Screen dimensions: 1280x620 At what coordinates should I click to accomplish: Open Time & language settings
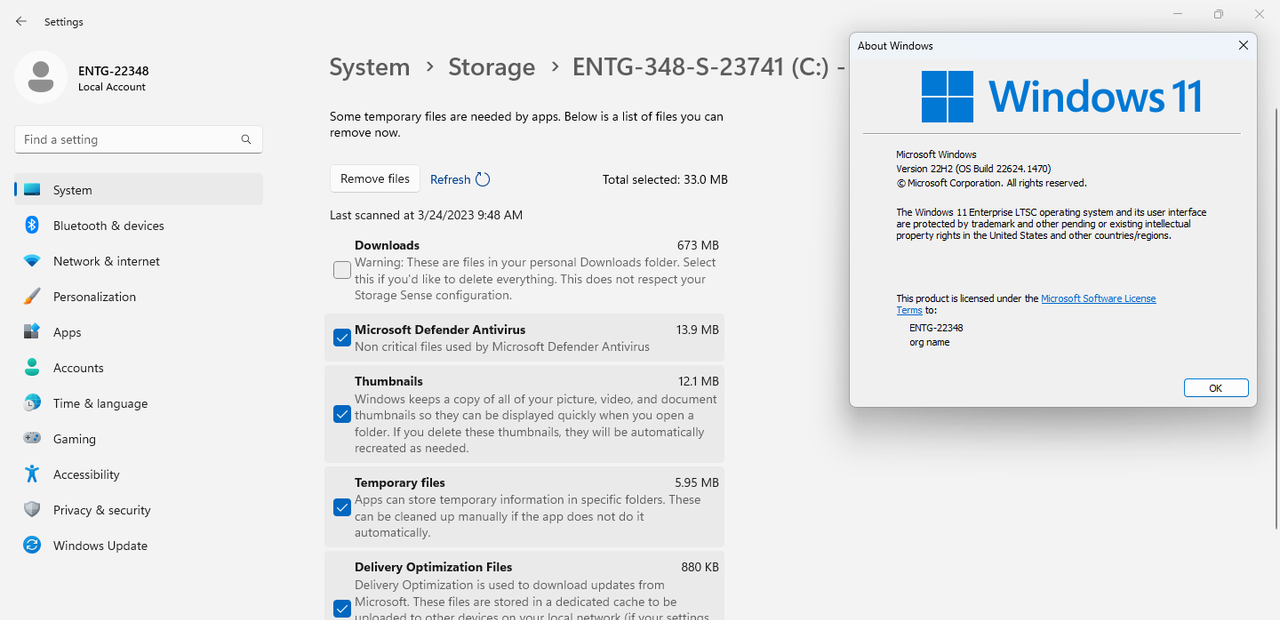point(139,403)
